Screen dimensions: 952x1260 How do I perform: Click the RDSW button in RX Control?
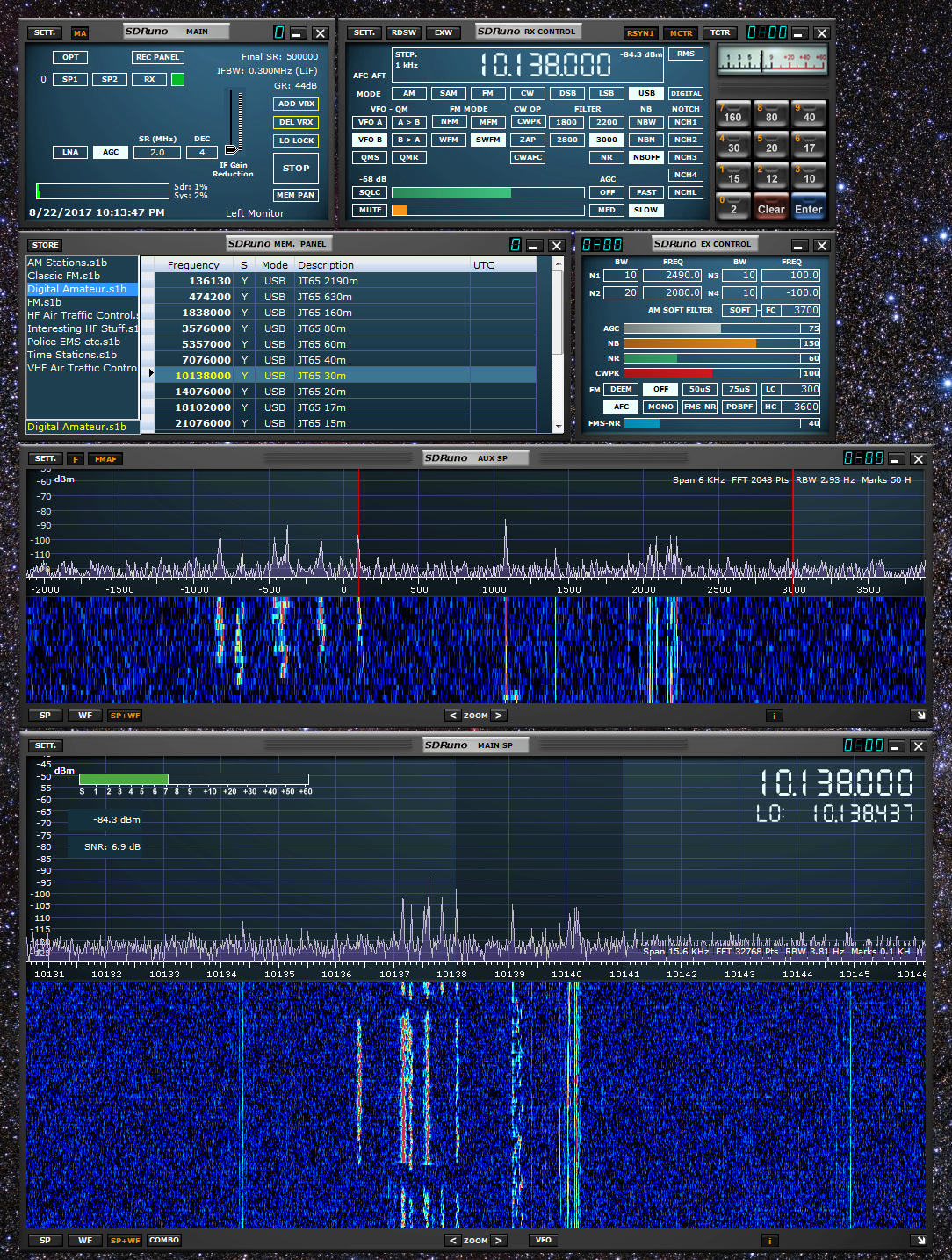pos(404,33)
